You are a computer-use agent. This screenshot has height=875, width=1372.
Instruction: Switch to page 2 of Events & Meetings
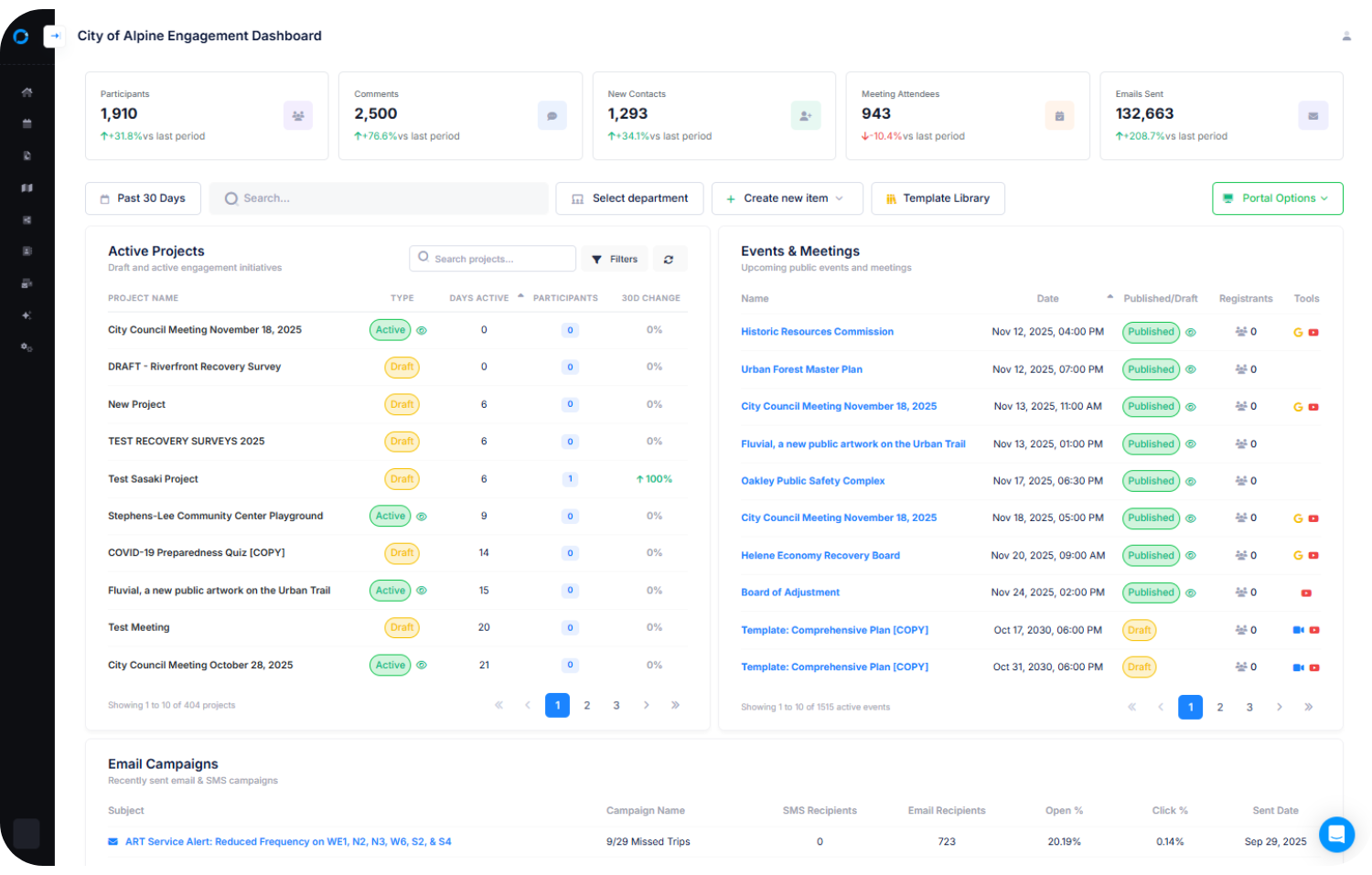click(x=1220, y=706)
